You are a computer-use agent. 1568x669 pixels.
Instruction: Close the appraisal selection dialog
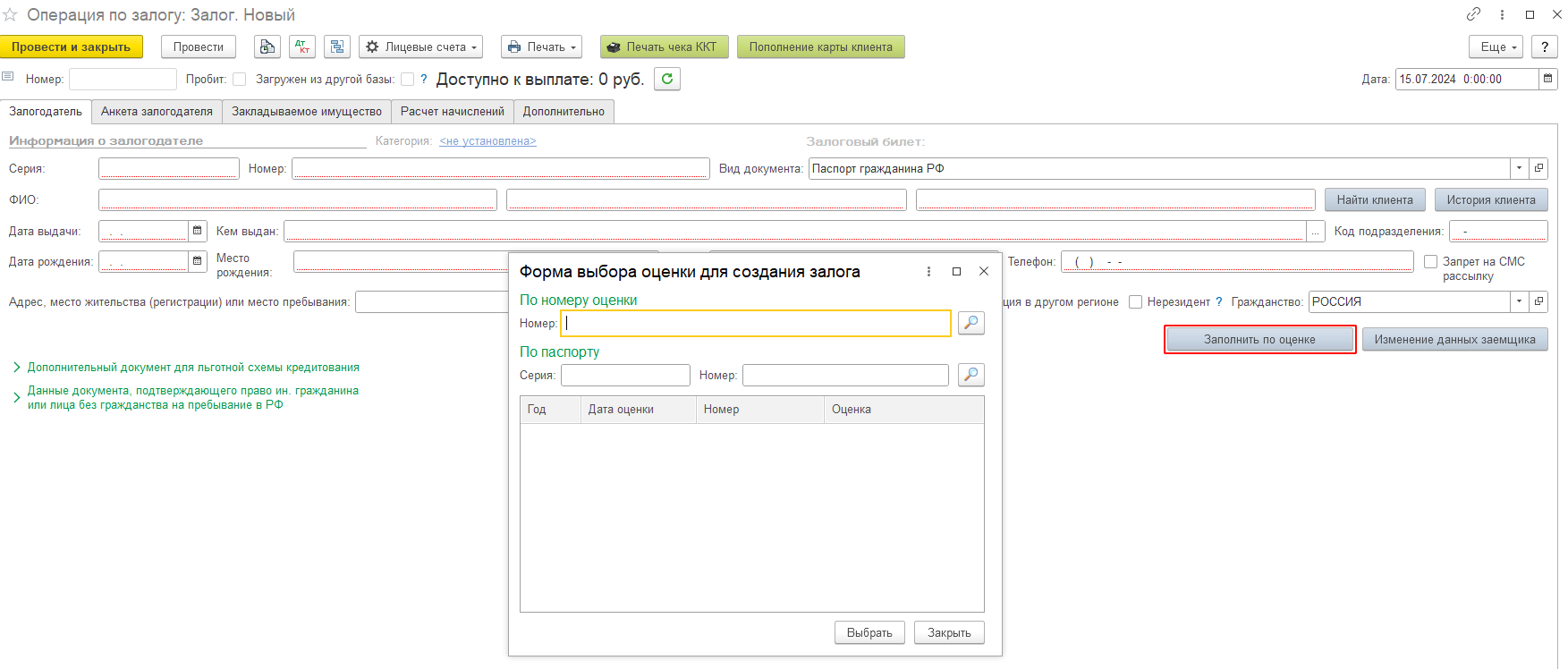click(984, 271)
